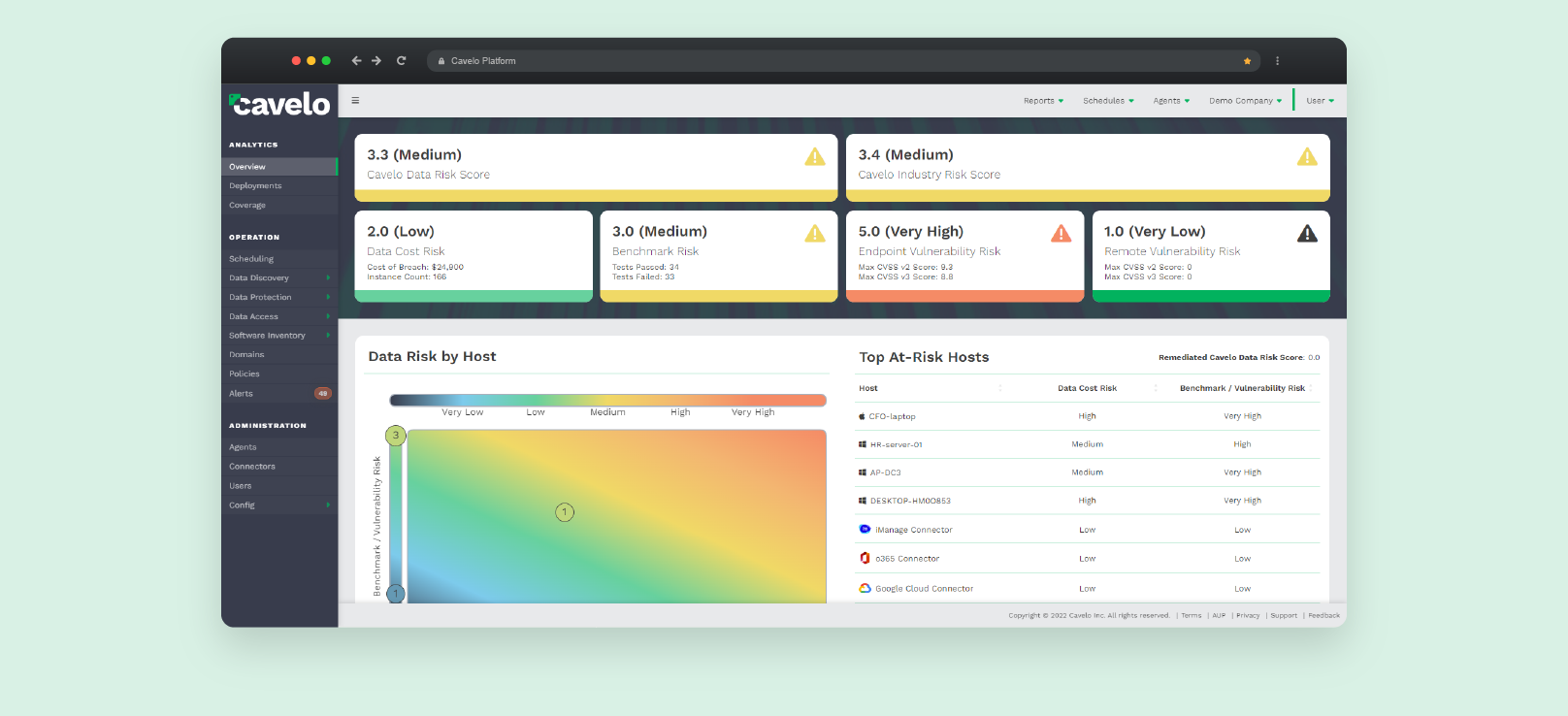The image size is (1568, 716).
Task: Sort the table by the Host column
Action: (x=930, y=388)
